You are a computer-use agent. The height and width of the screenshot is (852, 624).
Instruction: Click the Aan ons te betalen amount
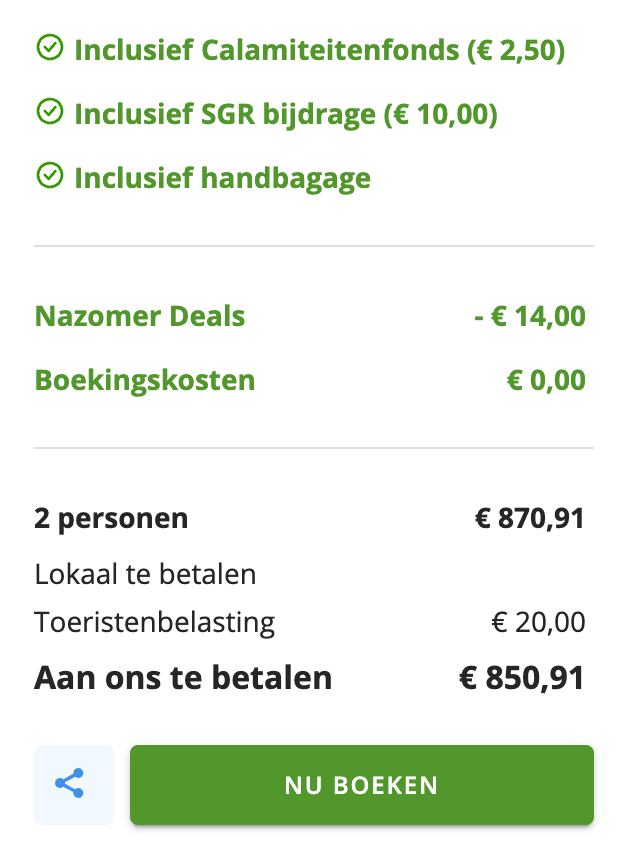[x=529, y=677]
